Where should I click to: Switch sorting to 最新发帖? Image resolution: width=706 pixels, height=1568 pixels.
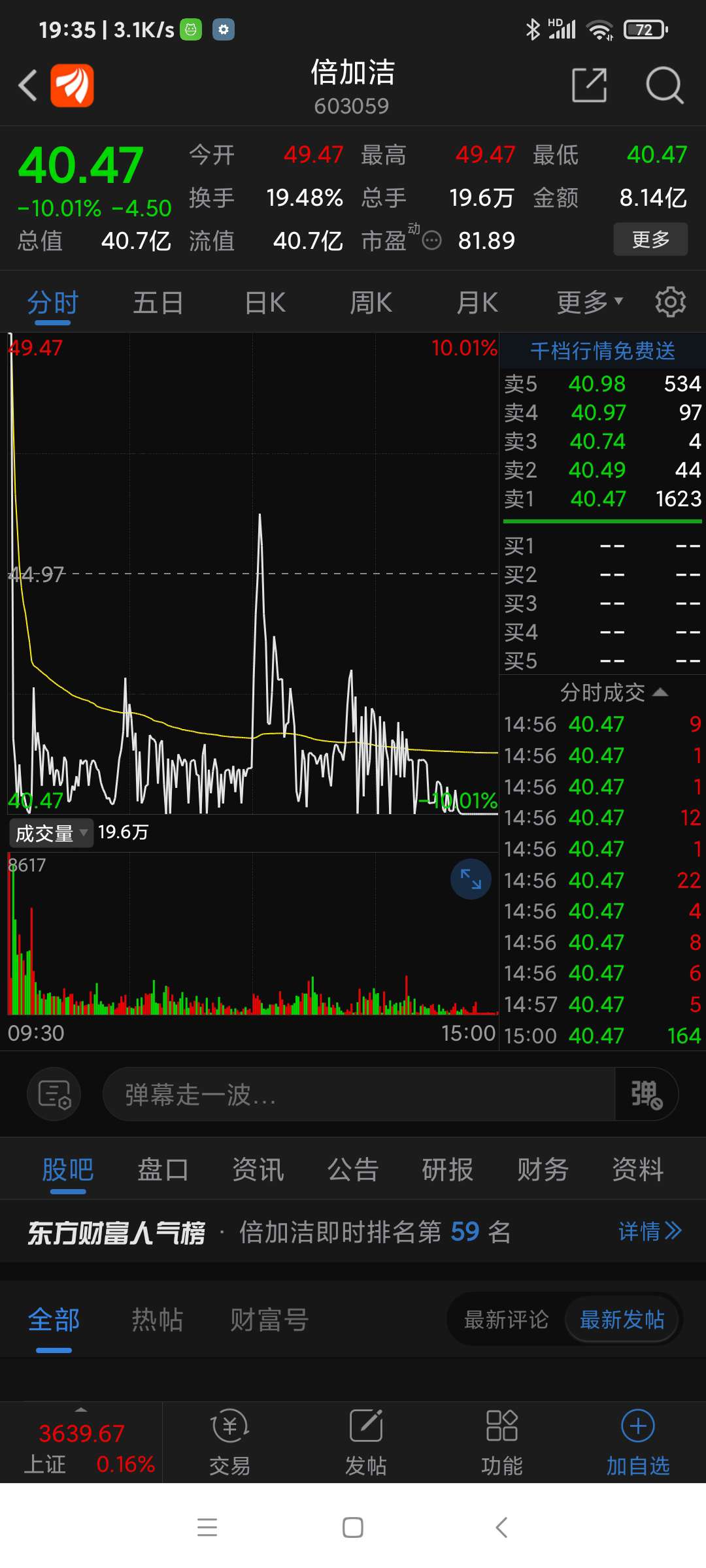click(x=622, y=1320)
